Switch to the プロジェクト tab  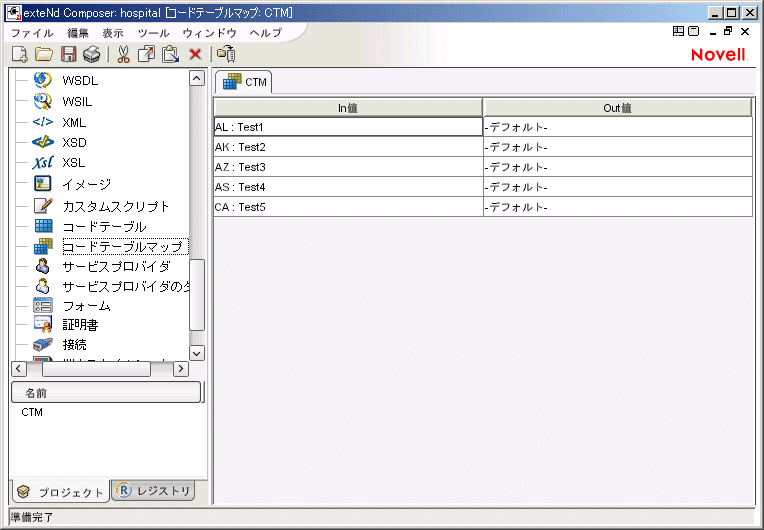pos(60,492)
